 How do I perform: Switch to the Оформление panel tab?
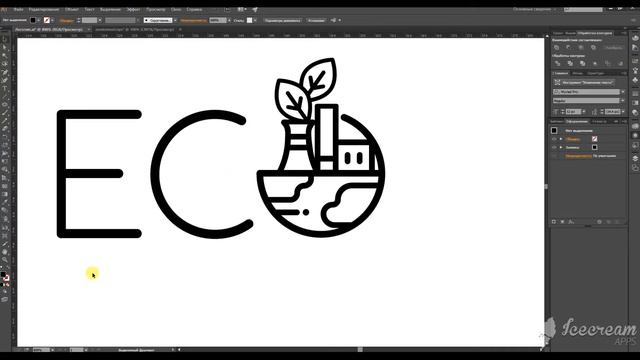576,121
